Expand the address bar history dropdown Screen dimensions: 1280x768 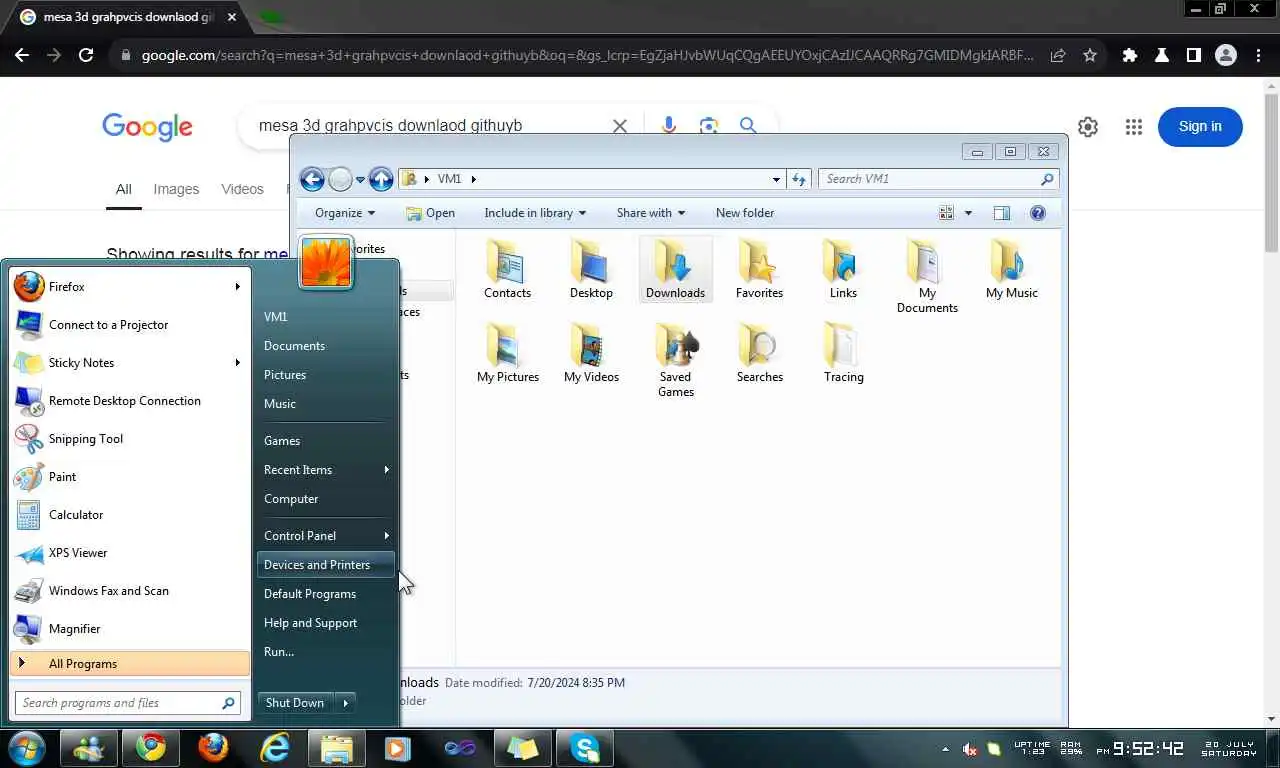(776, 179)
